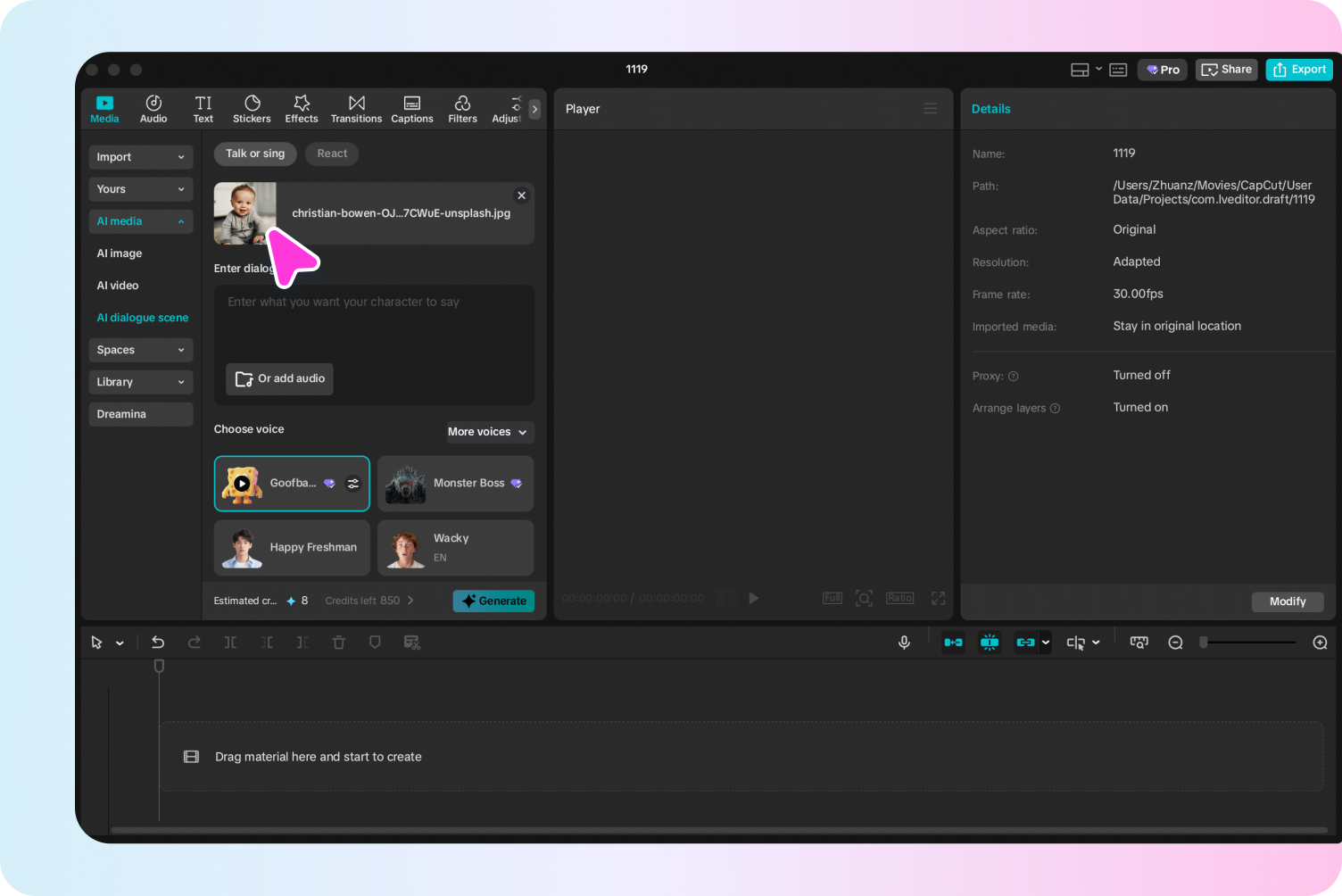The width and height of the screenshot is (1342, 896).
Task: Click the Undo icon in the timeline toolbar
Action: click(x=158, y=642)
